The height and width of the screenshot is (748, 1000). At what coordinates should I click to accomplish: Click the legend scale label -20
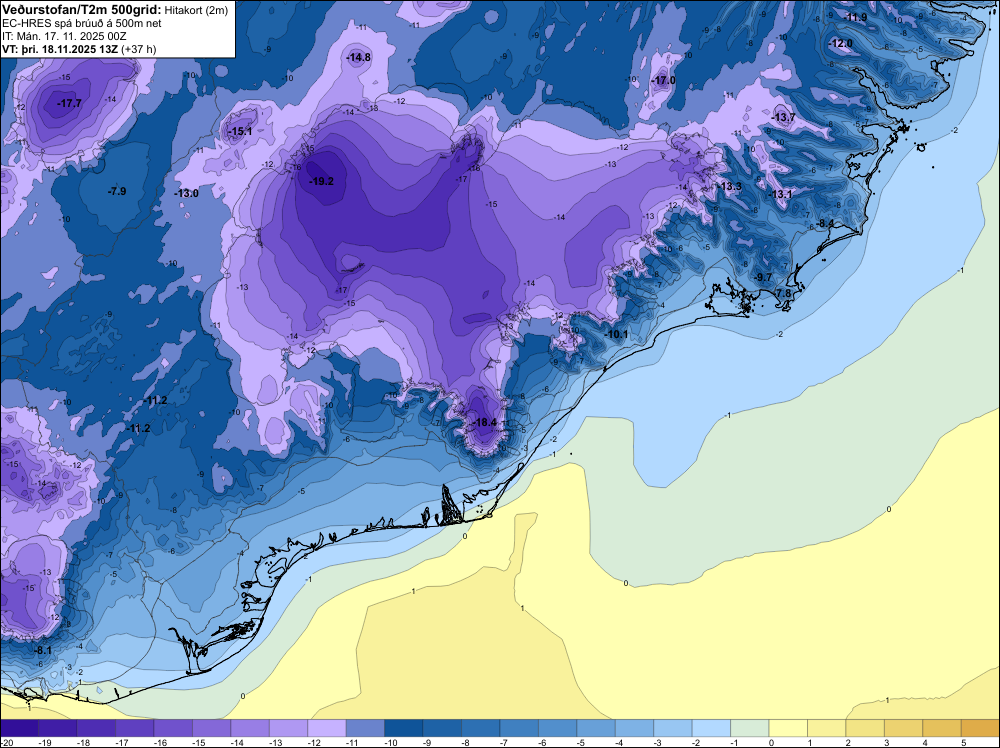[6, 742]
